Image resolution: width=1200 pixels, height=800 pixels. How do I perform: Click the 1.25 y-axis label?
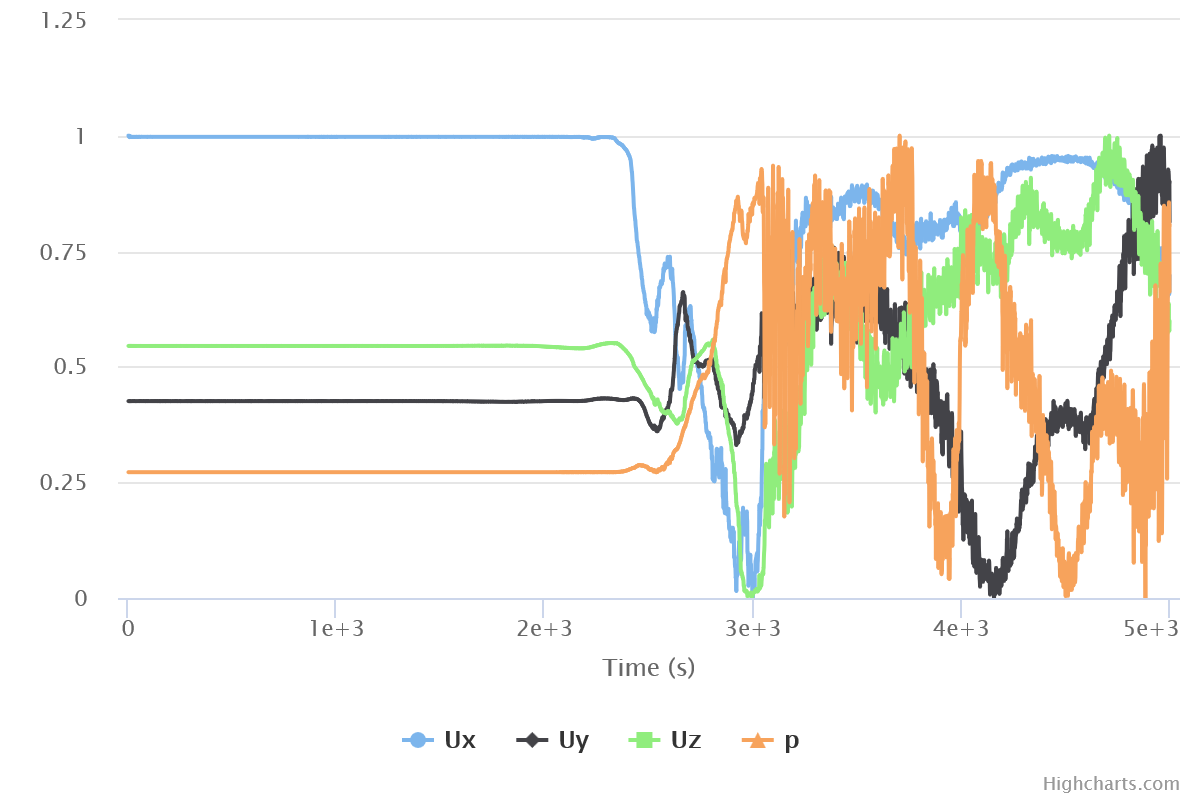pos(62,20)
